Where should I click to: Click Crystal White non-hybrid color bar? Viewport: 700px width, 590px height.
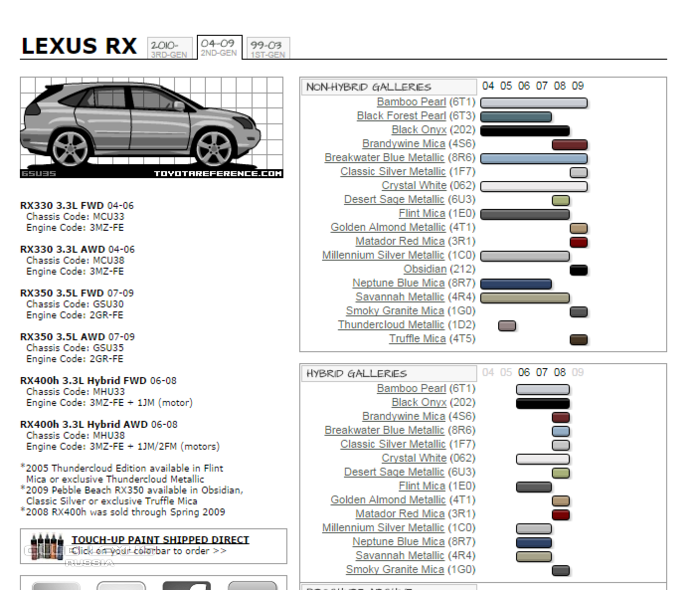click(534, 187)
